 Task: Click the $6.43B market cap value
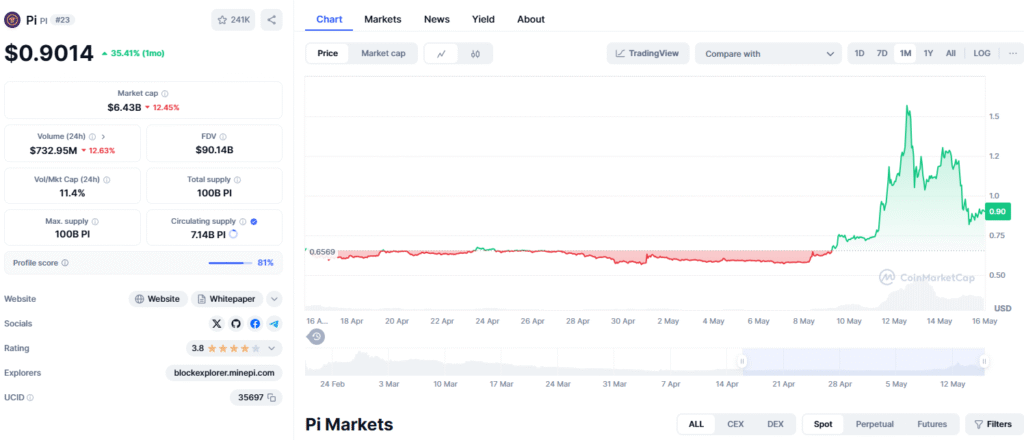coord(124,107)
